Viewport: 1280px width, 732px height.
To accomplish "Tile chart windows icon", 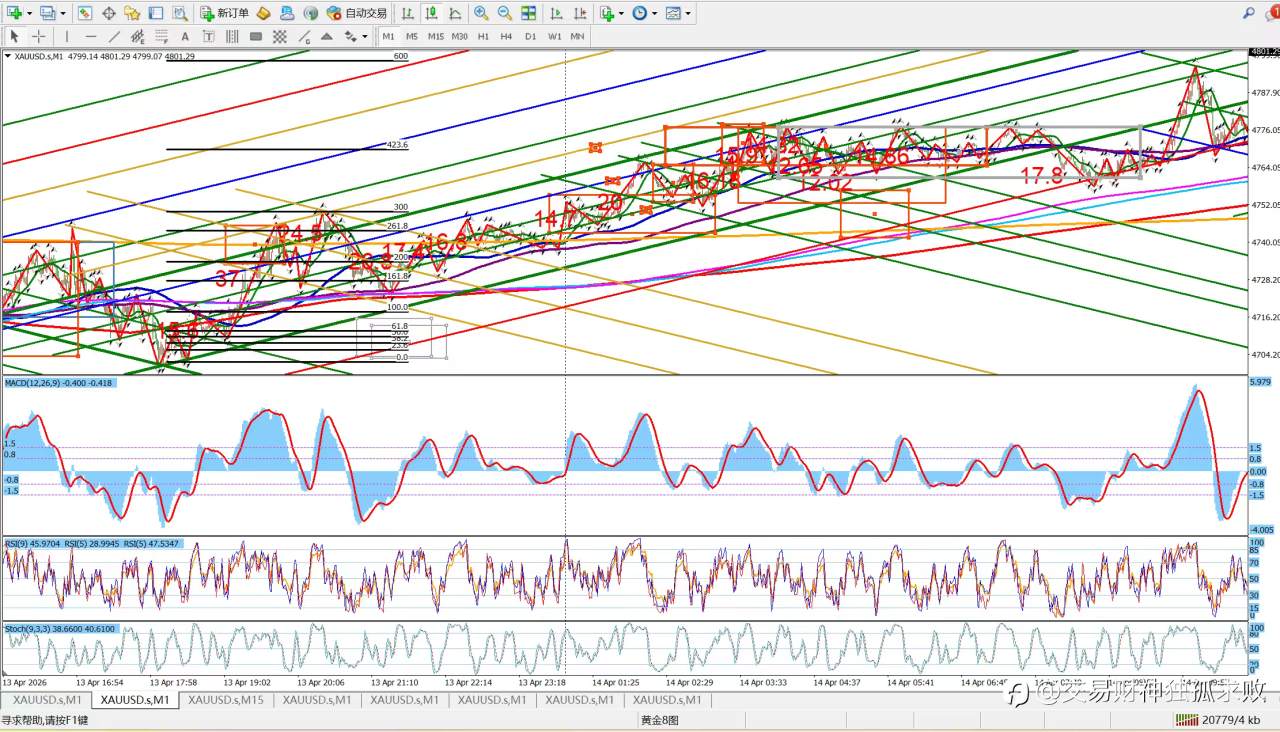I will click(x=528, y=13).
